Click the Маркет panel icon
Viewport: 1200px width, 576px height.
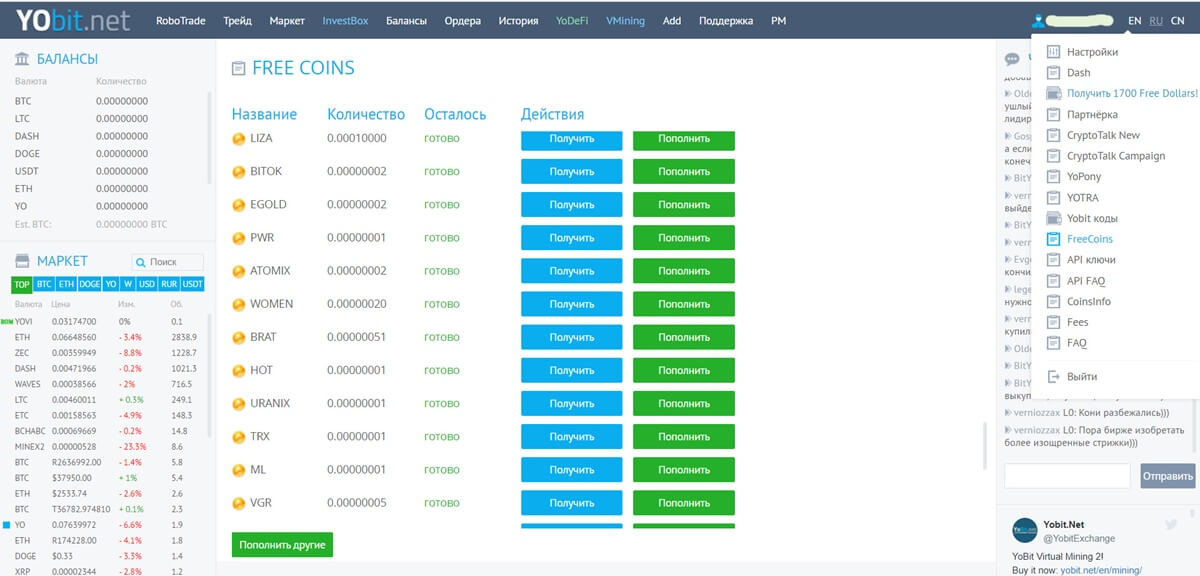[x=22, y=262]
